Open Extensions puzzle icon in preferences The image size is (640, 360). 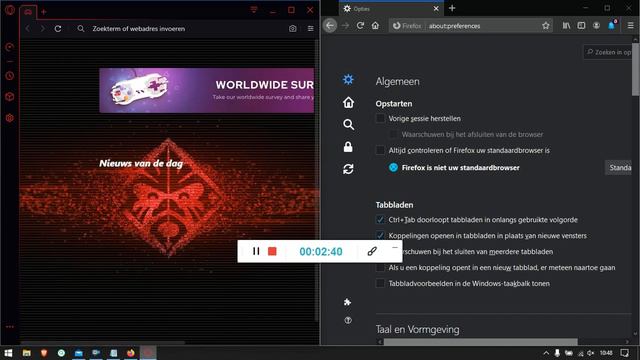tap(347, 302)
